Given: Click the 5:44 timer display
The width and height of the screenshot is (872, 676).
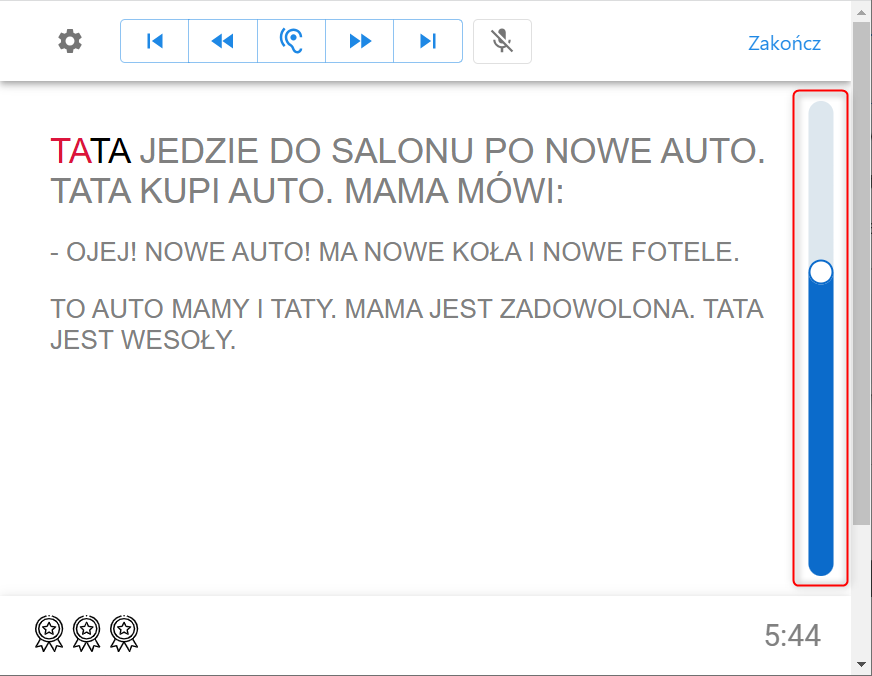Looking at the screenshot, I should click(792, 635).
